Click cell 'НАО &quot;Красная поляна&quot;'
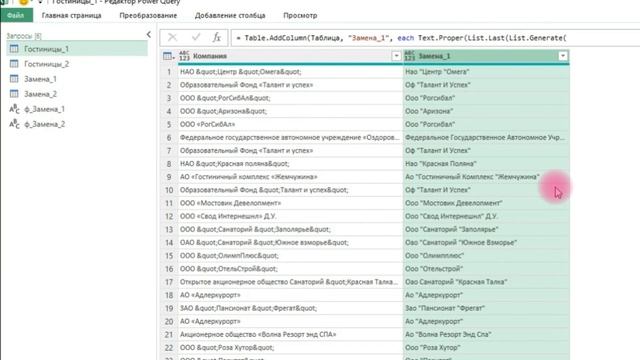The image size is (640, 360). click(290, 164)
